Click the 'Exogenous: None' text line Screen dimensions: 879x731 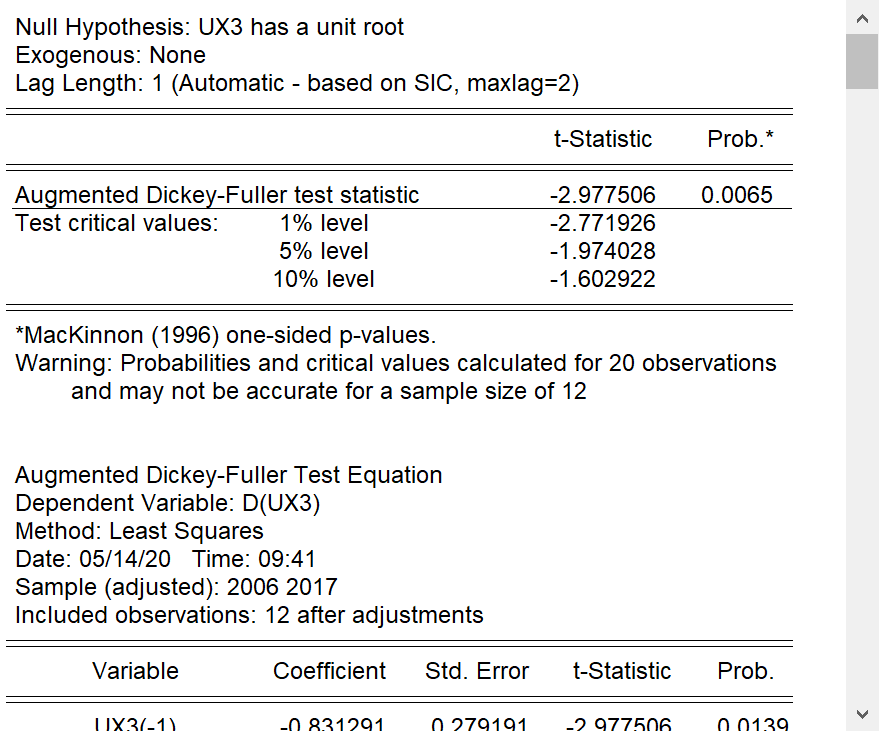(x=111, y=55)
